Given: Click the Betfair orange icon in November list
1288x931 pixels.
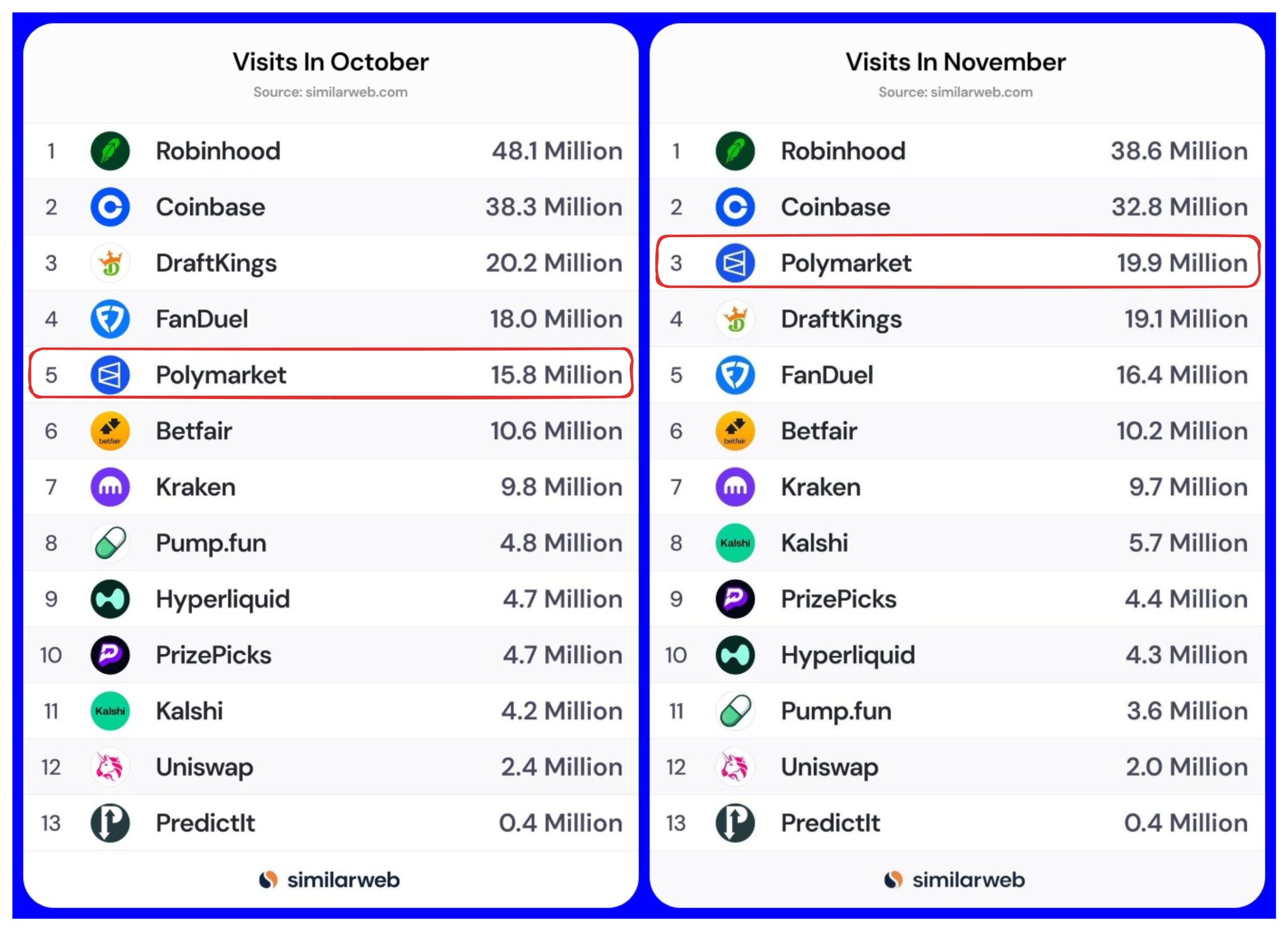Looking at the screenshot, I should pyautogui.click(x=735, y=431).
